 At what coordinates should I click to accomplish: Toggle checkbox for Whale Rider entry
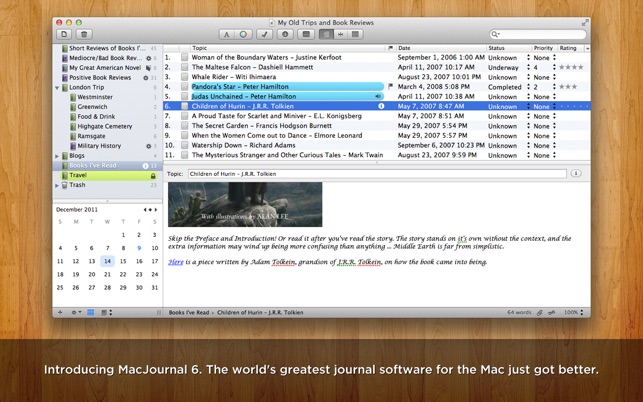[x=184, y=76]
